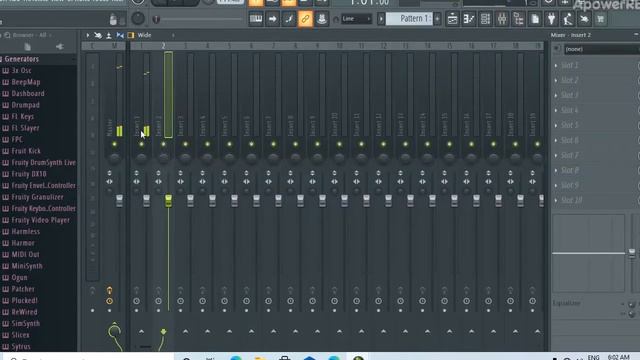Add new pattern with plus button
The image size is (640, 360).
(x=437, y=19)
